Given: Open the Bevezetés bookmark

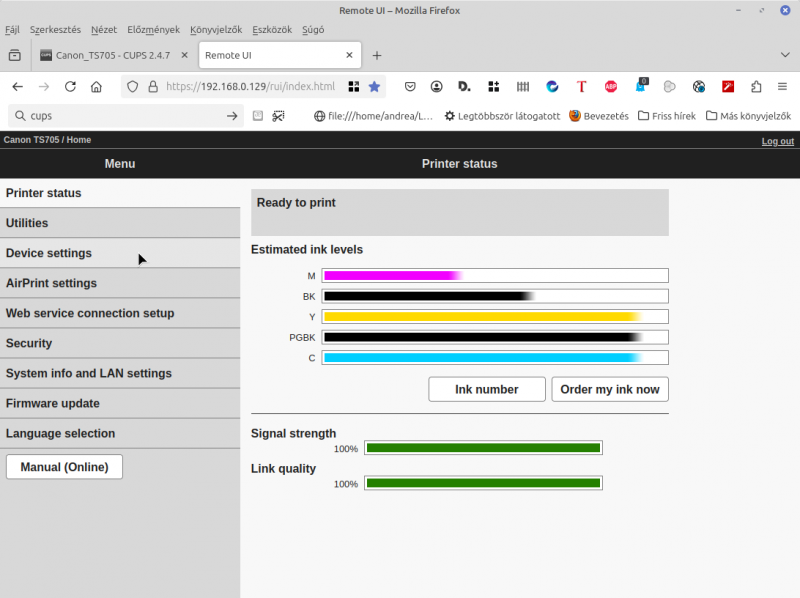Looking at the screenshot, I should [599, 116].
